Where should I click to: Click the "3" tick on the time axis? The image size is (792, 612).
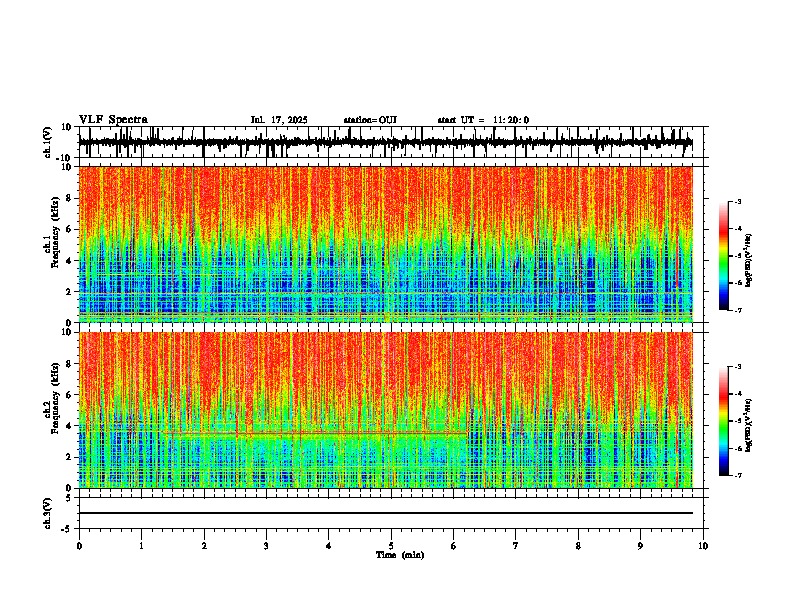pyautogui.click(x=266, y=546)
